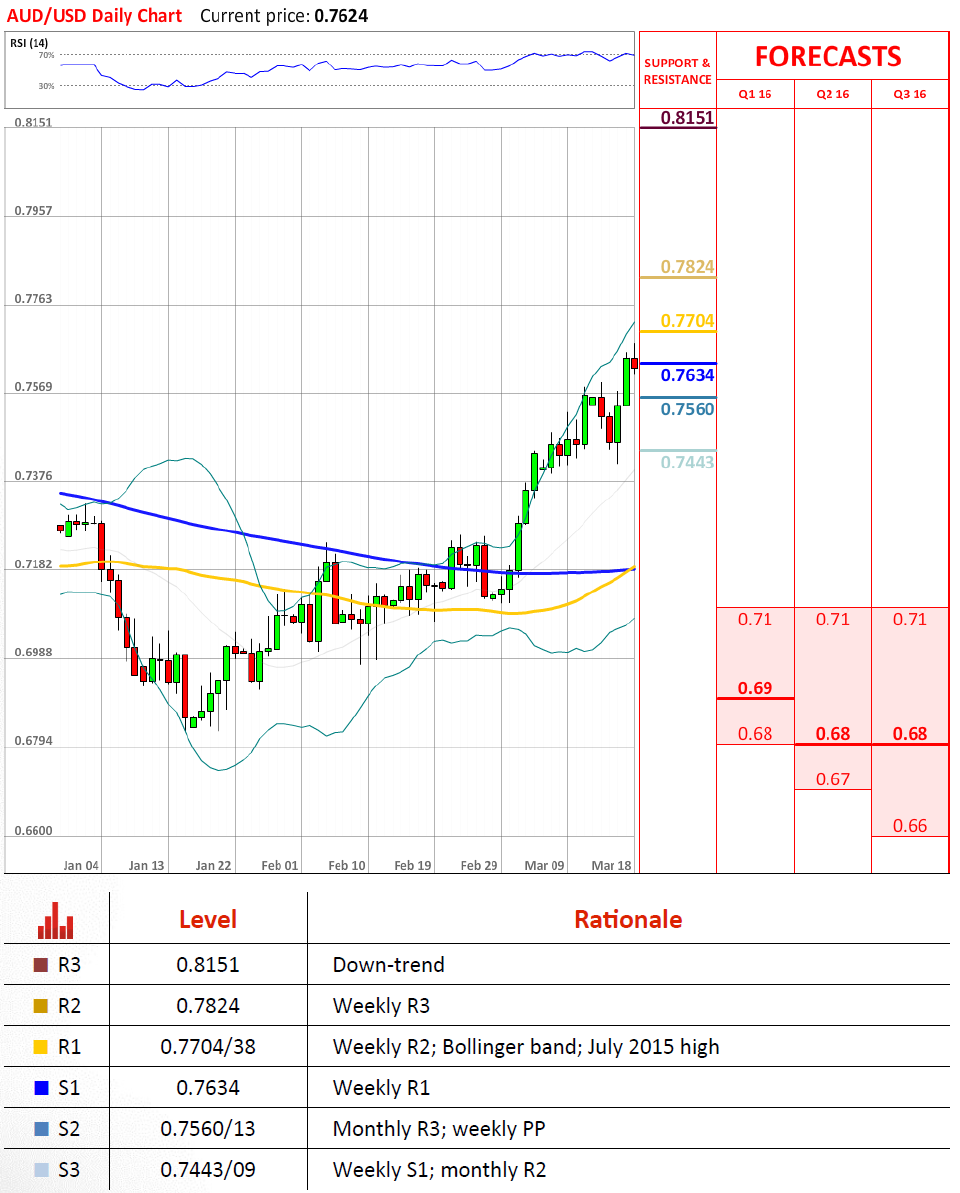Click the 'Level' table header

(x=208, y=920)
